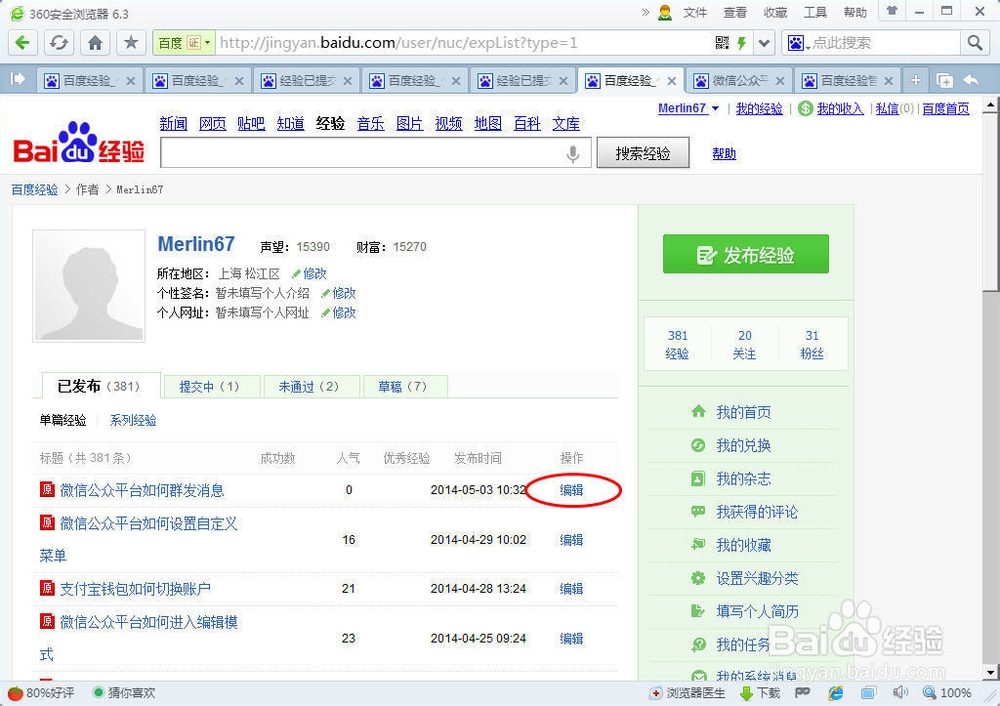1000x706 pixels.
Task: Click the browser back arrow button
Action: point(23,43)
